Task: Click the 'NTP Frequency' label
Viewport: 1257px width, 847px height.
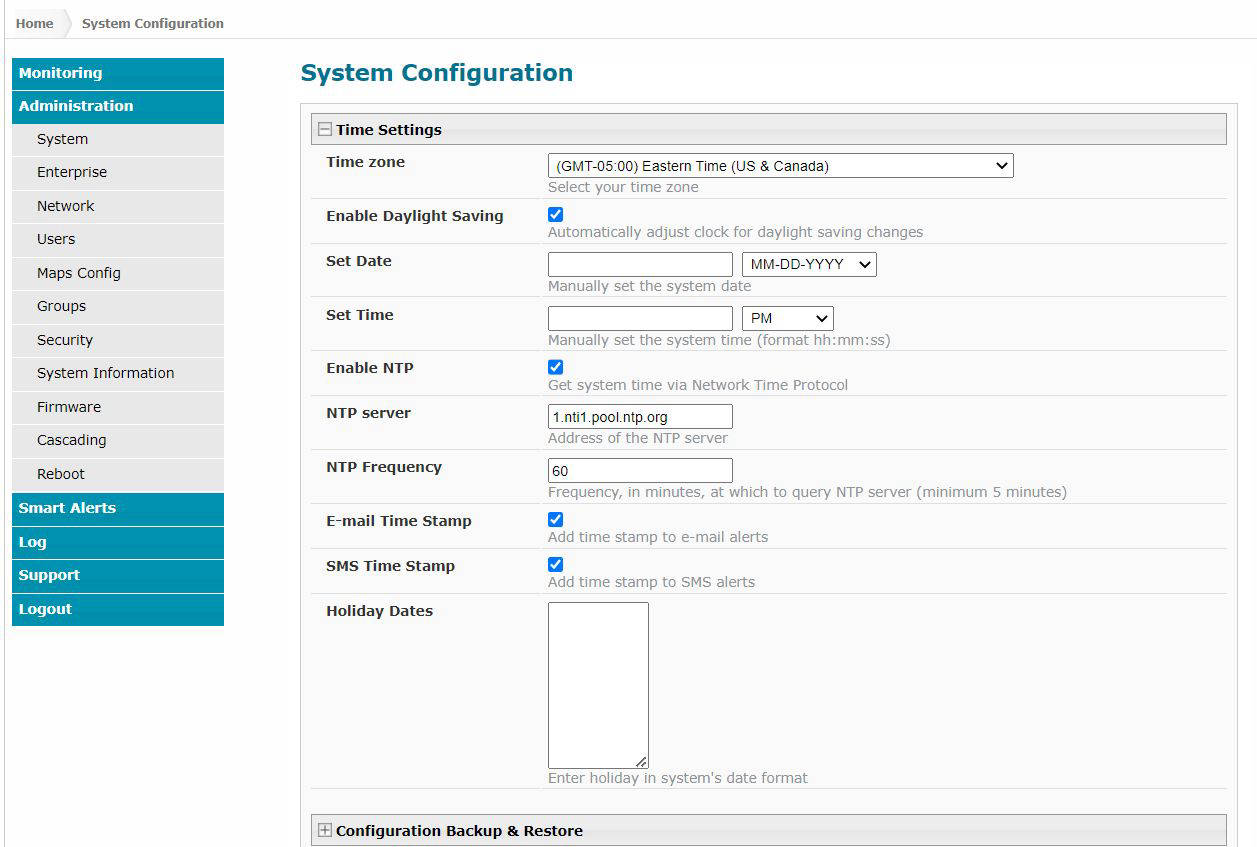Action: (x=384, y=467)
